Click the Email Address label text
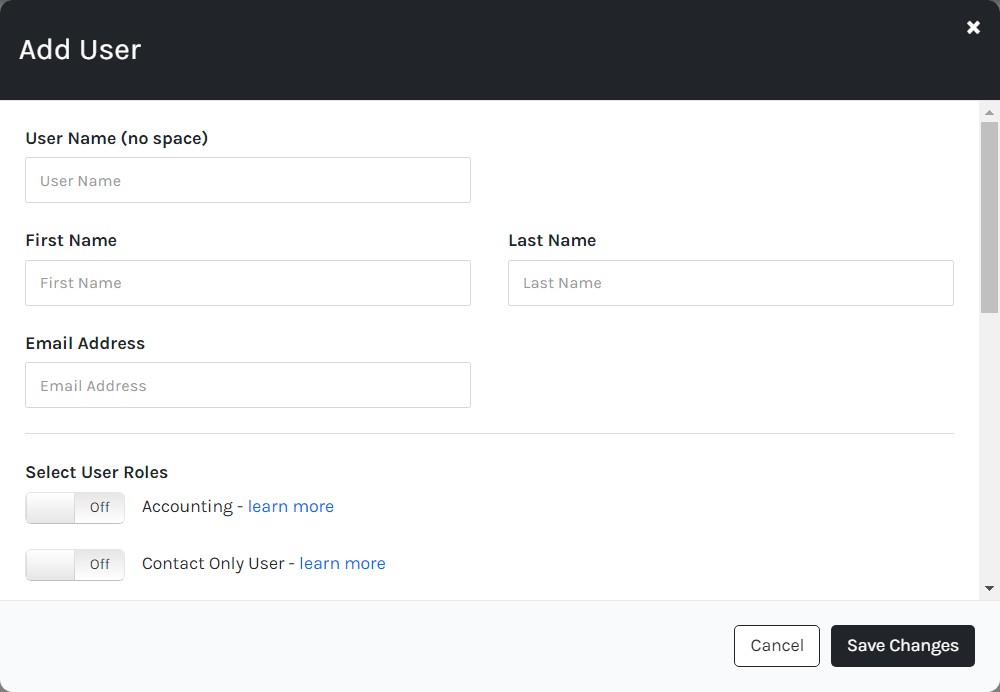Screen dimensions: 1000x692 [x=85, y=343]
